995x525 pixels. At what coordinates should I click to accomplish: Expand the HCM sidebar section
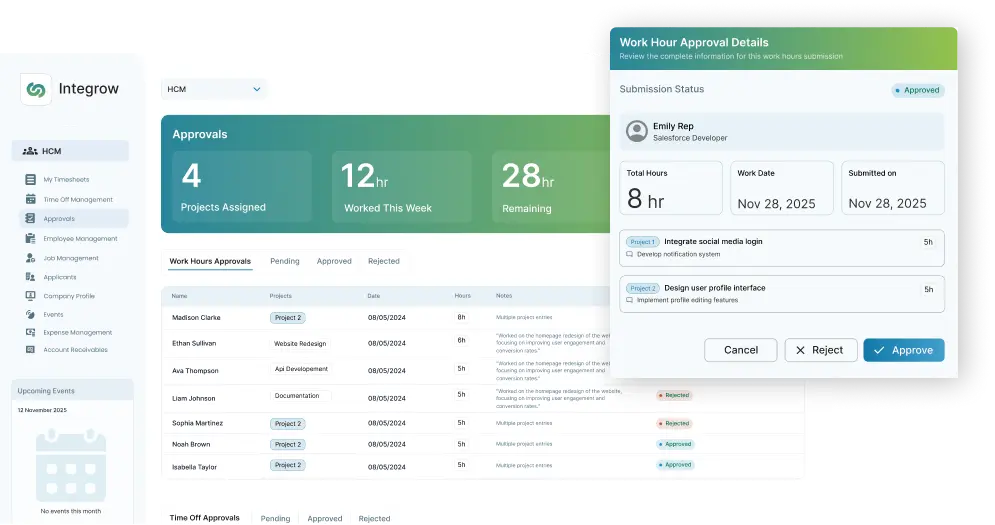click(70, 151)
